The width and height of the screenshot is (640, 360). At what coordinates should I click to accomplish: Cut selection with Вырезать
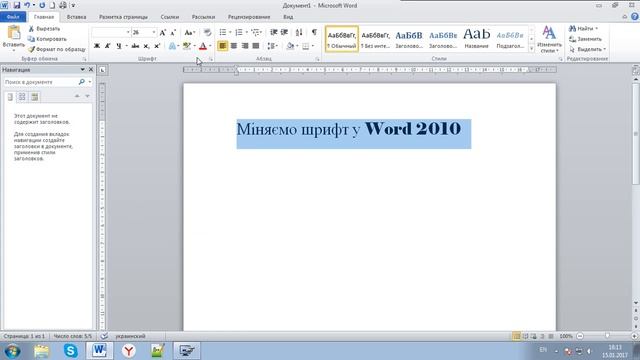coord(44,29)
